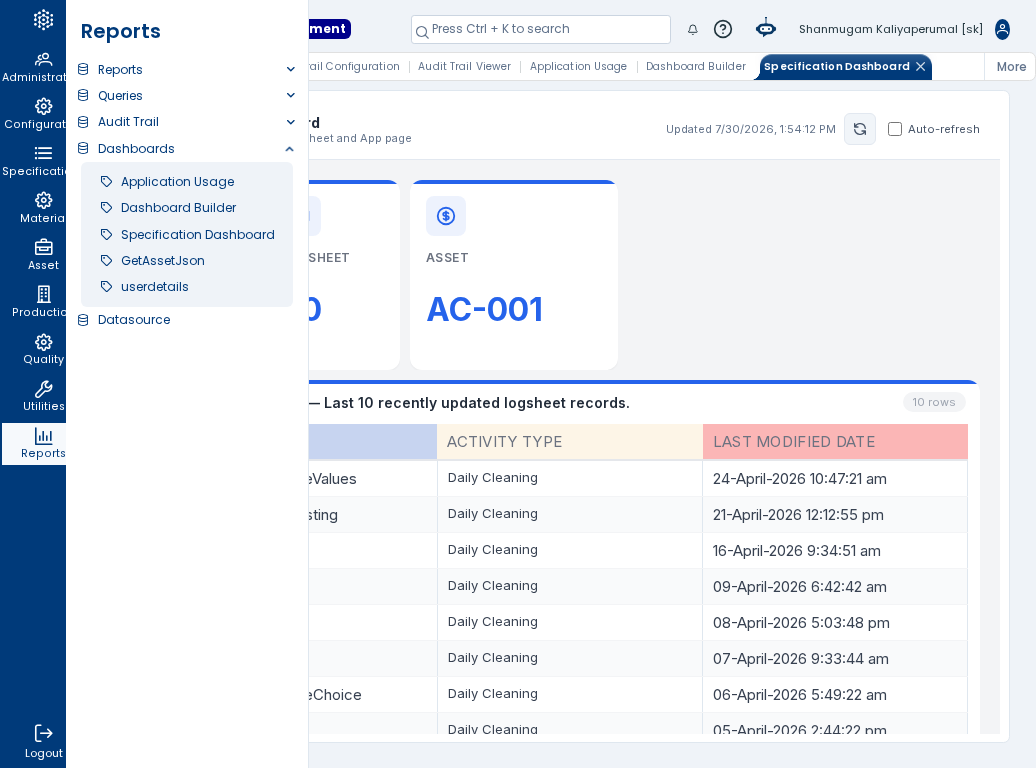The width and height of the screenshot is (1036, 768).
Task: Open the Specification module in sidebar
Action: tap(34, 161)
